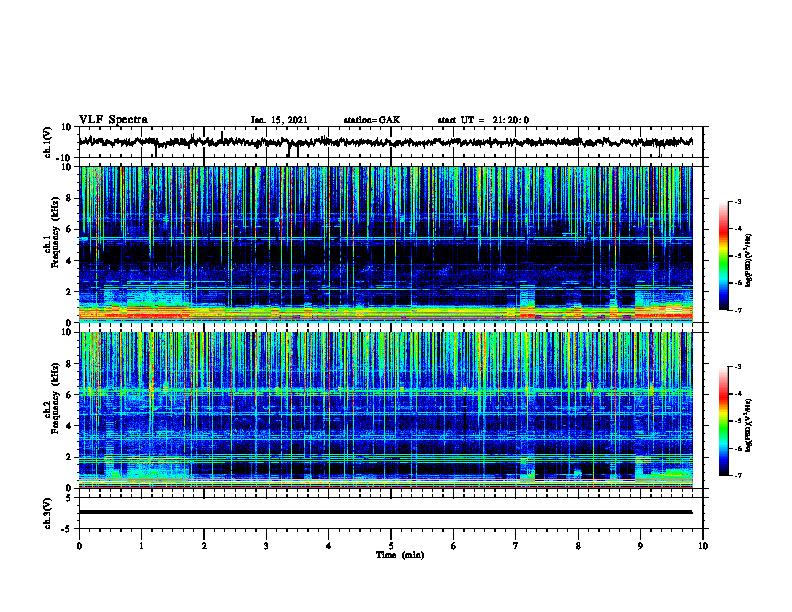Screen dimensions: 792x612
Task: Click the "-7" label on ch.2 color bar
Action: click(x=738, y=475)
